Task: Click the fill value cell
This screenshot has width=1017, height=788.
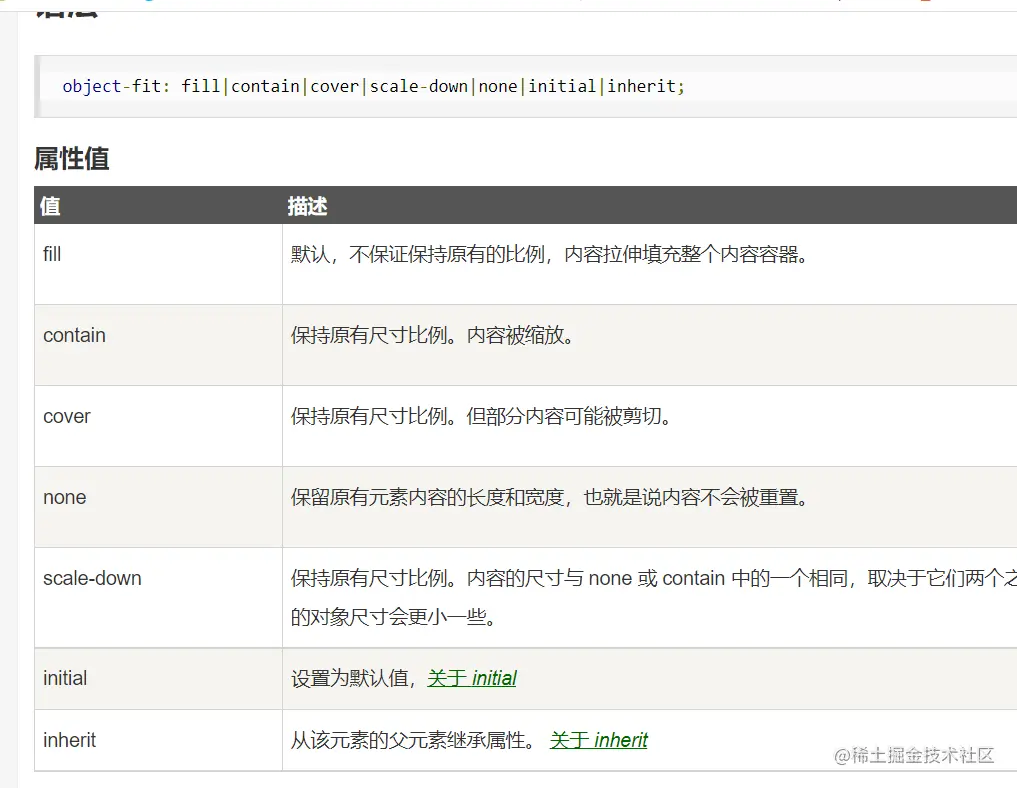Action: click(x=158, y=264)
